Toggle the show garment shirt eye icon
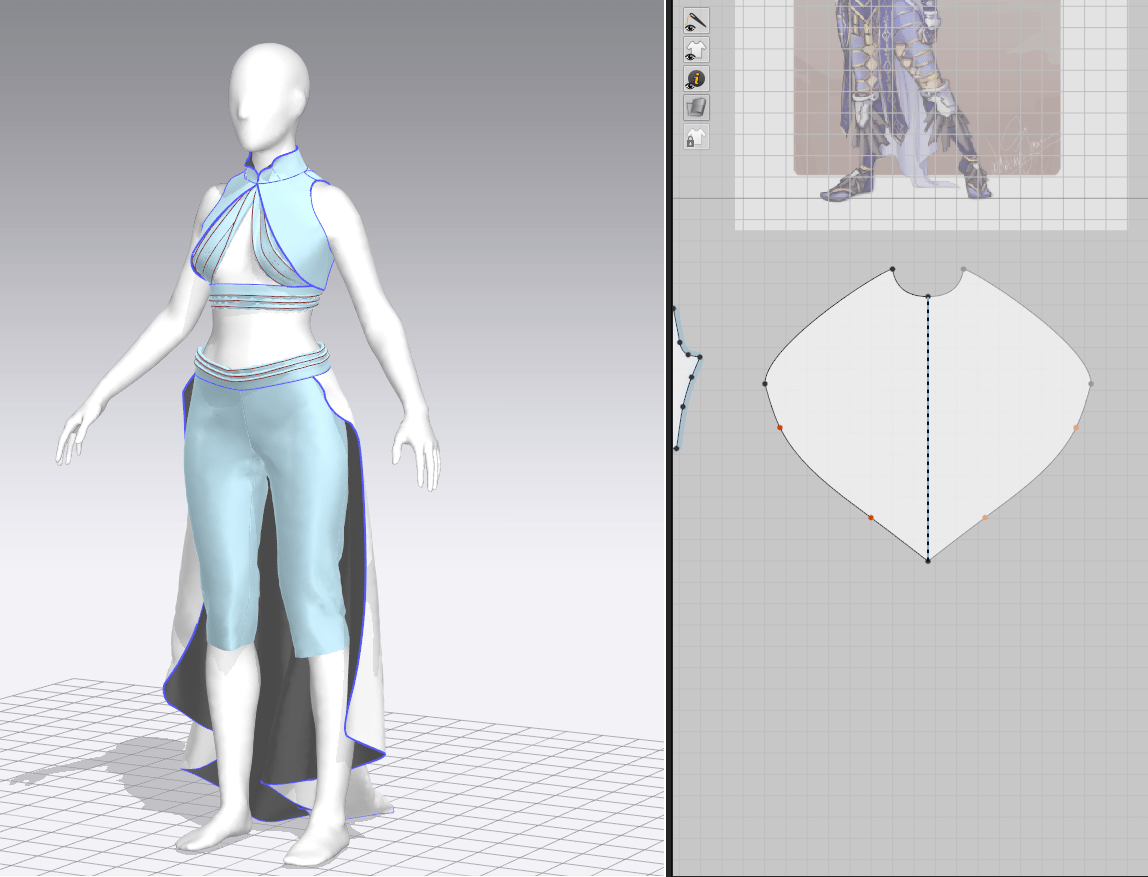The width and height of the screenshot is (1148, 877). click(x=696, y=49)
